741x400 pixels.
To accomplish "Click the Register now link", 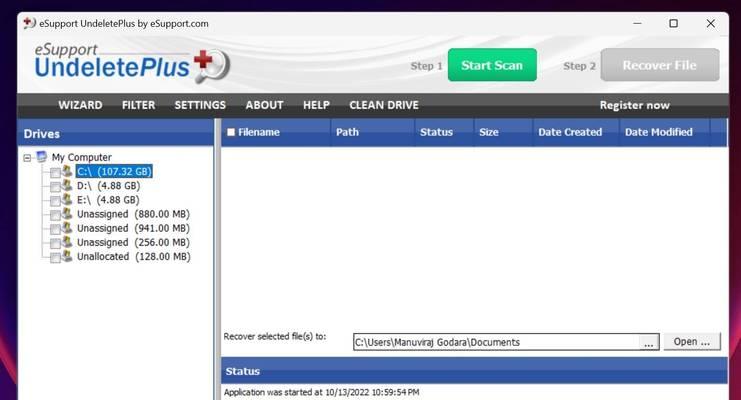I will tap(635, 105).
